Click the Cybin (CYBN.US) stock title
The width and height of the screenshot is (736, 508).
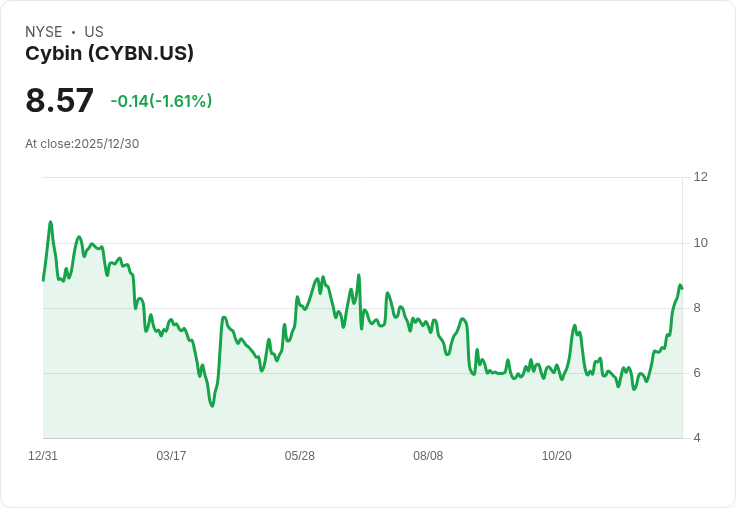[x=109, y=54]
